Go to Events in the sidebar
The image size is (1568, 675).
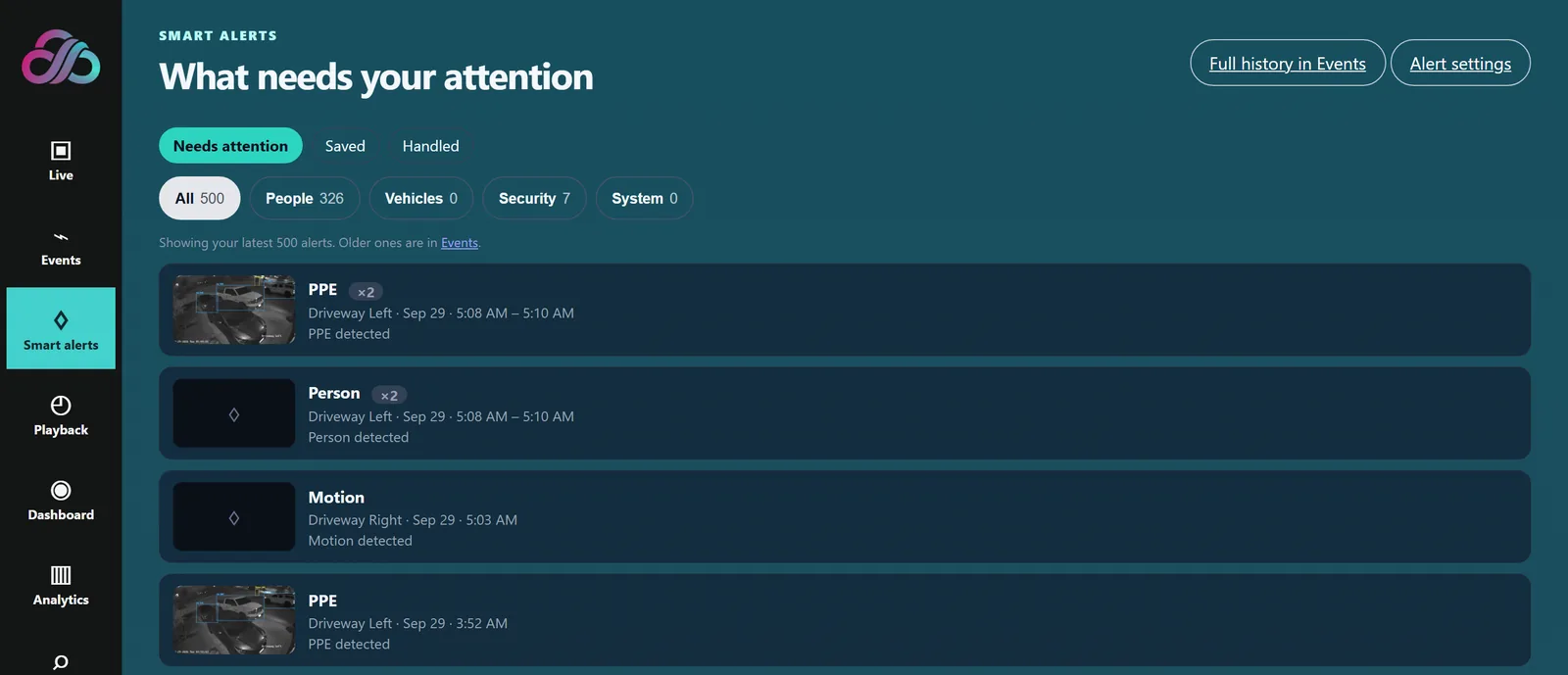(61, 246)
